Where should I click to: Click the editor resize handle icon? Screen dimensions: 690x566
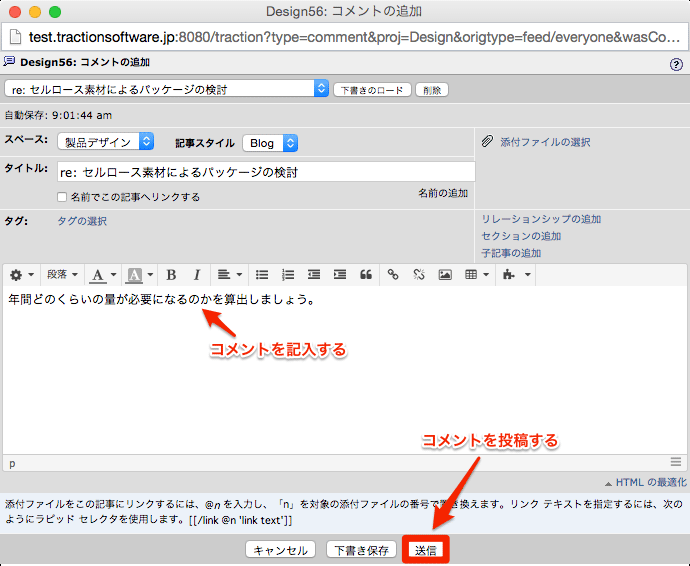(x=676, y=462)
